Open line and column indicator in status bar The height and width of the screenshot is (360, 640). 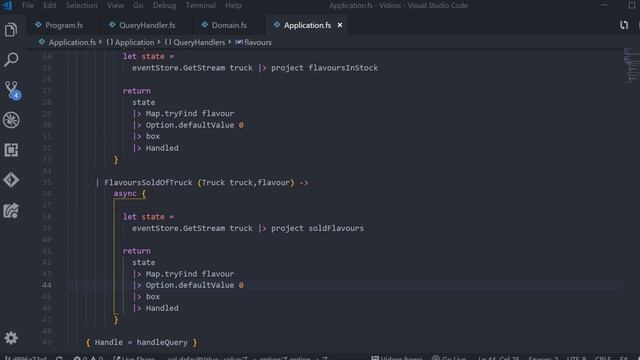(x=499, y=358)
